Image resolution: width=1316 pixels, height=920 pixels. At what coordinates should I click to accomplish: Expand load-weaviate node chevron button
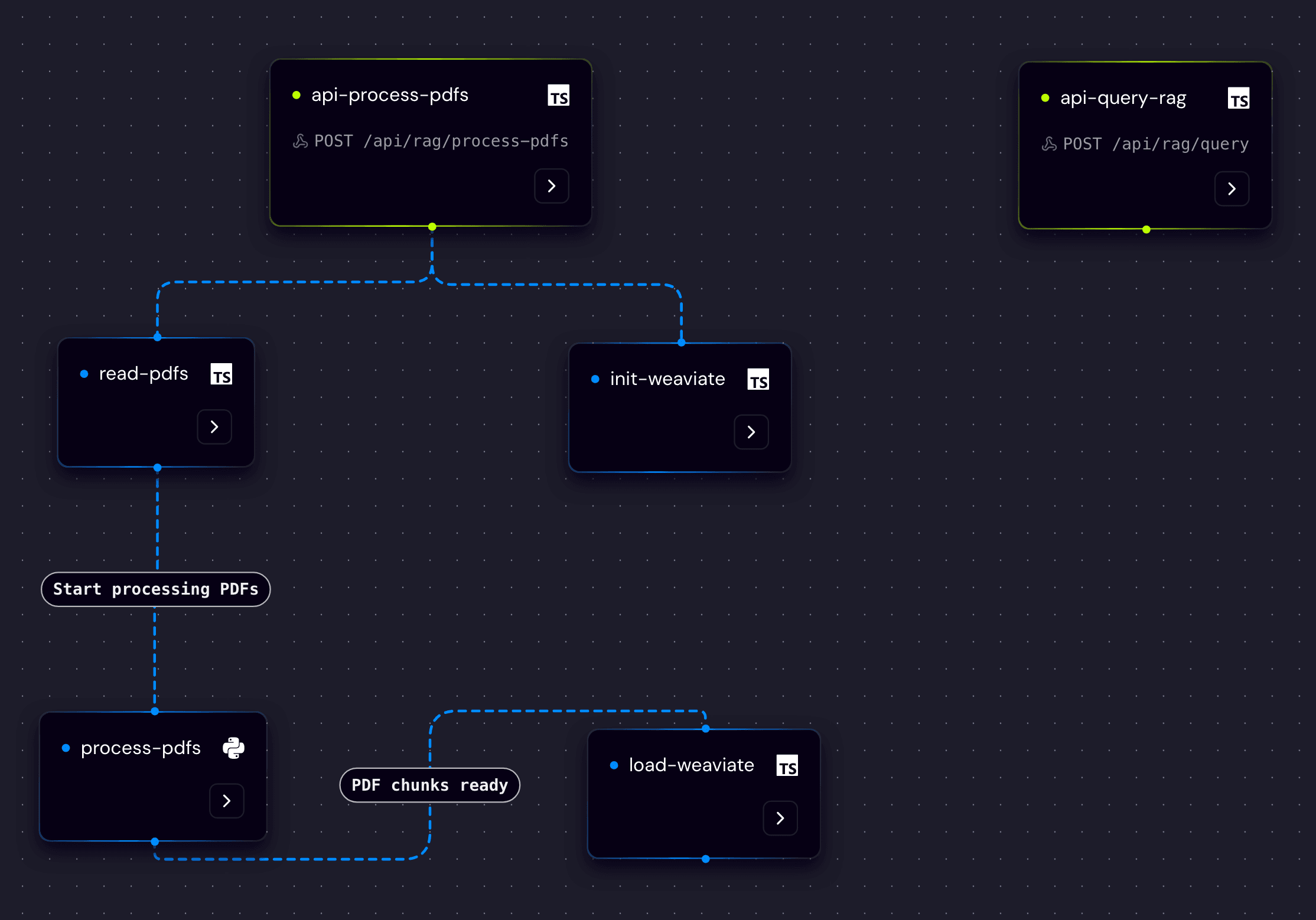[780, 818]
